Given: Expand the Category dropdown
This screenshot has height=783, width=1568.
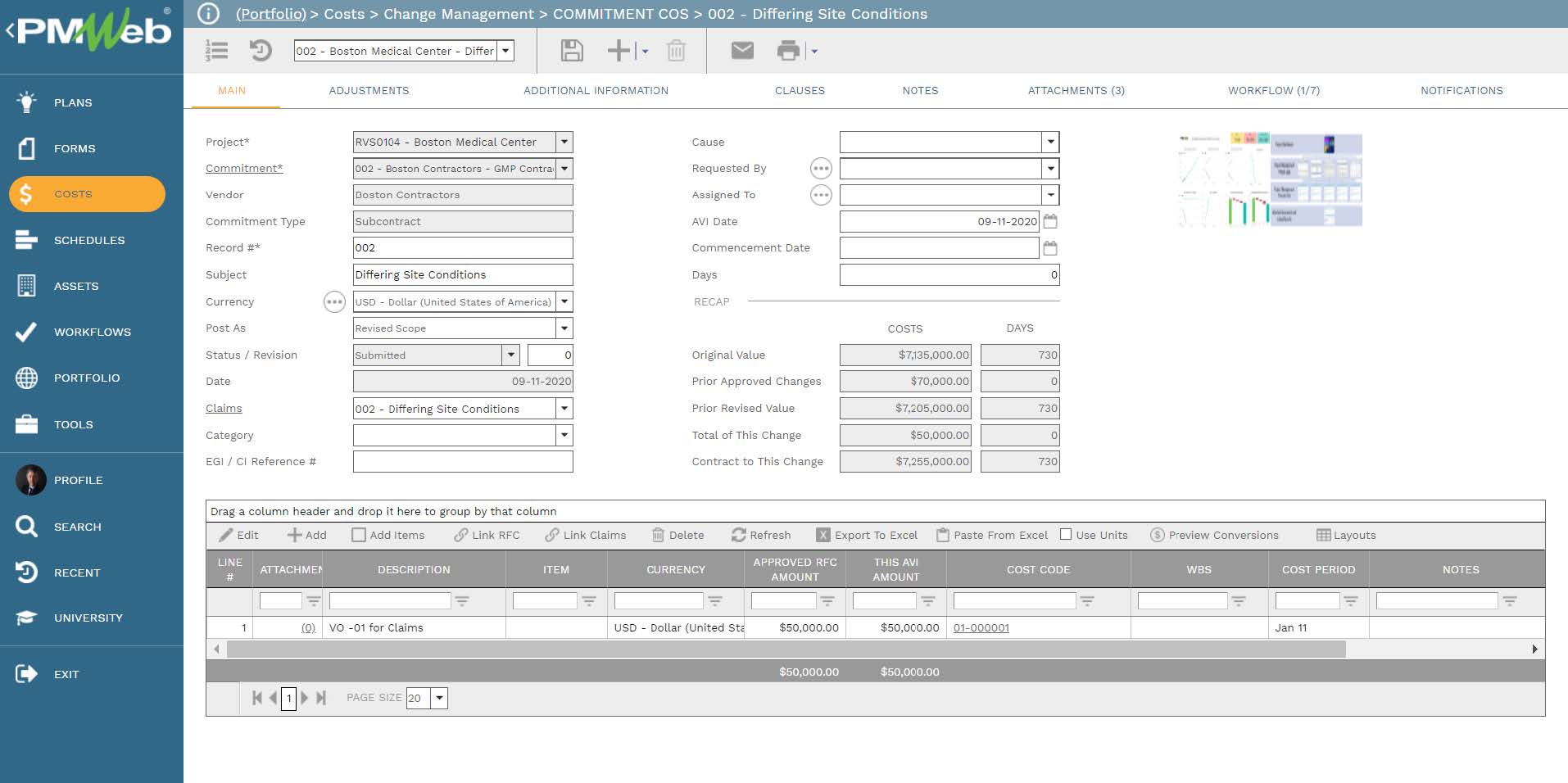Looking at the screenshot, I should coord(564,435).
